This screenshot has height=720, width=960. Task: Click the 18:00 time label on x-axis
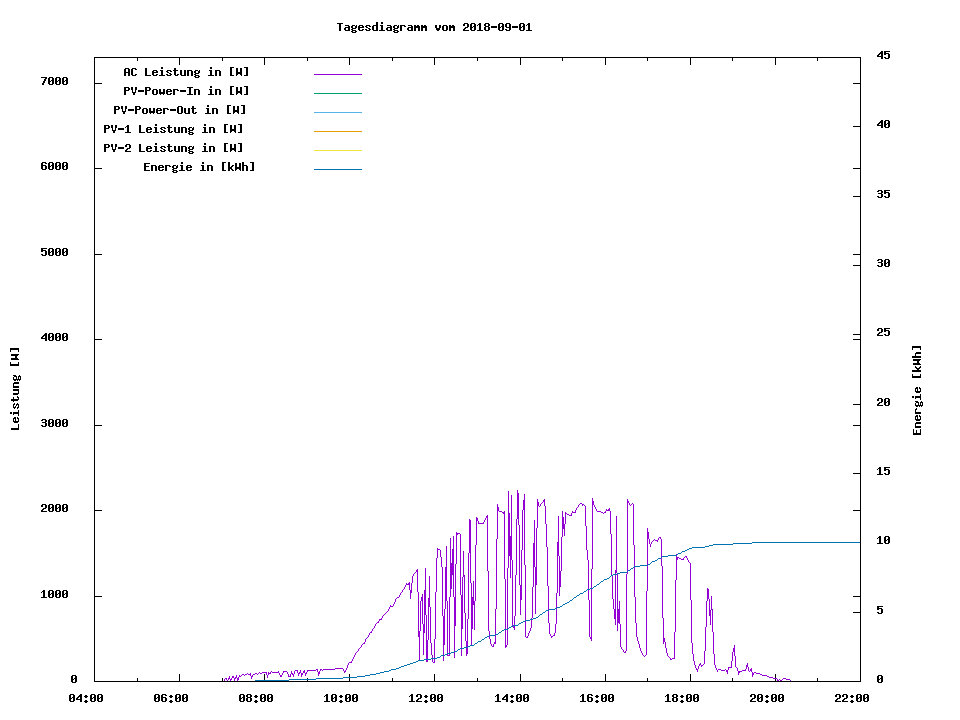pos(682,698)
